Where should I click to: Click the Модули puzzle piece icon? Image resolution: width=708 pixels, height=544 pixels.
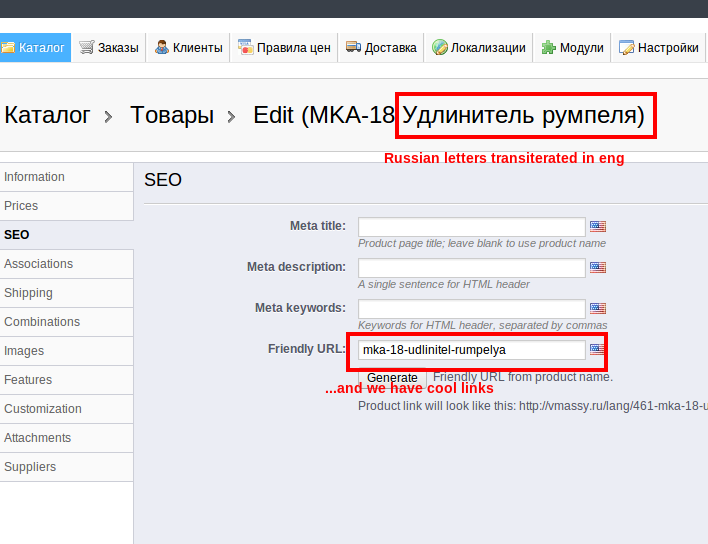click(x=548, y=47)
